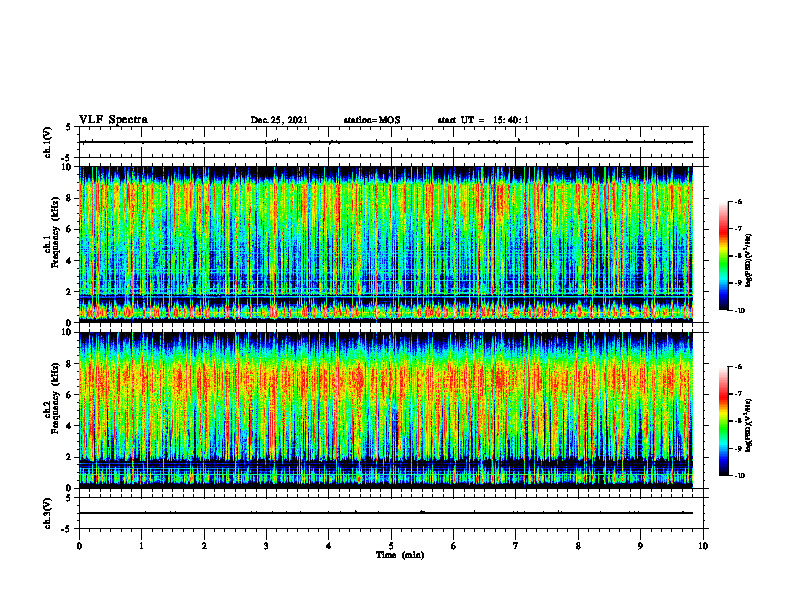Click the ch.1 color scale bar

click(724, 256)
